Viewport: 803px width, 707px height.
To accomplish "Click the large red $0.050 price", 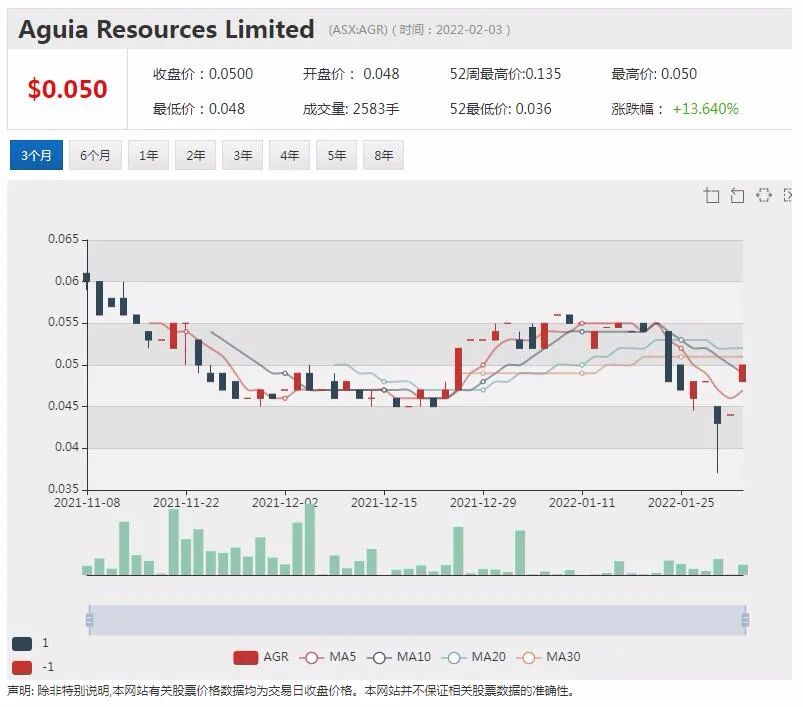I will pos(67,89).
